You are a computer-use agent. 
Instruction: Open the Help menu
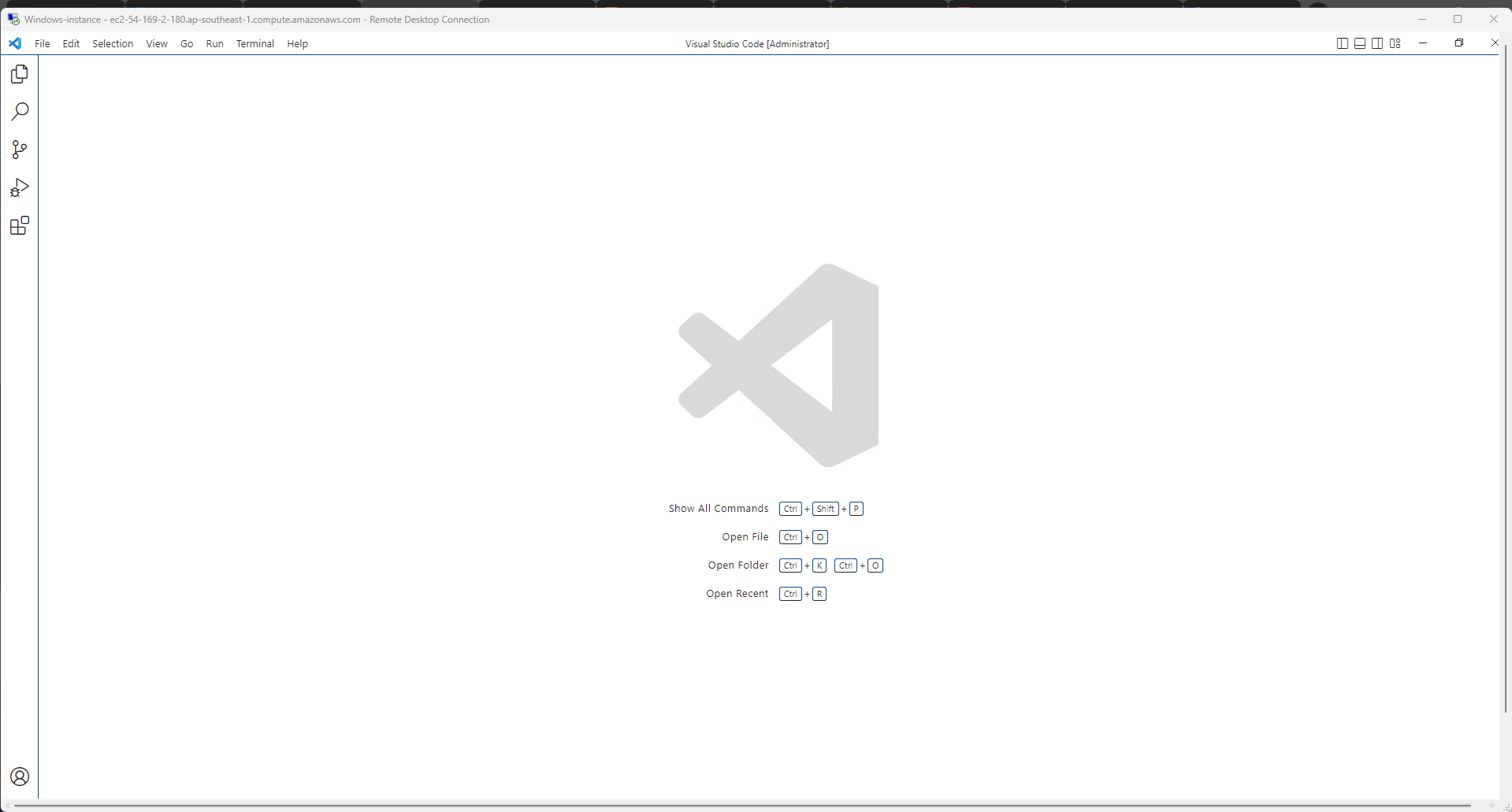pos(297,43)
